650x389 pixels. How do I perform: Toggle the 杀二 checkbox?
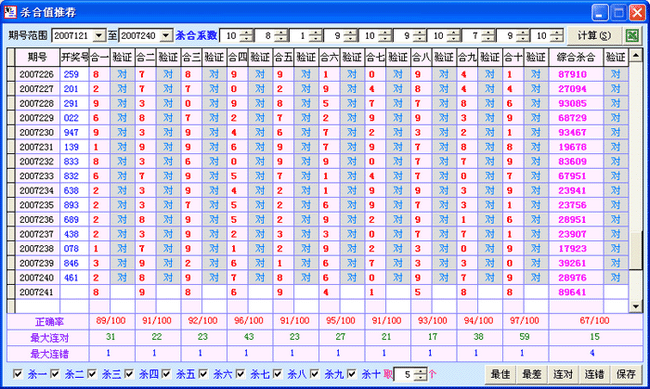tap(55, 374)
